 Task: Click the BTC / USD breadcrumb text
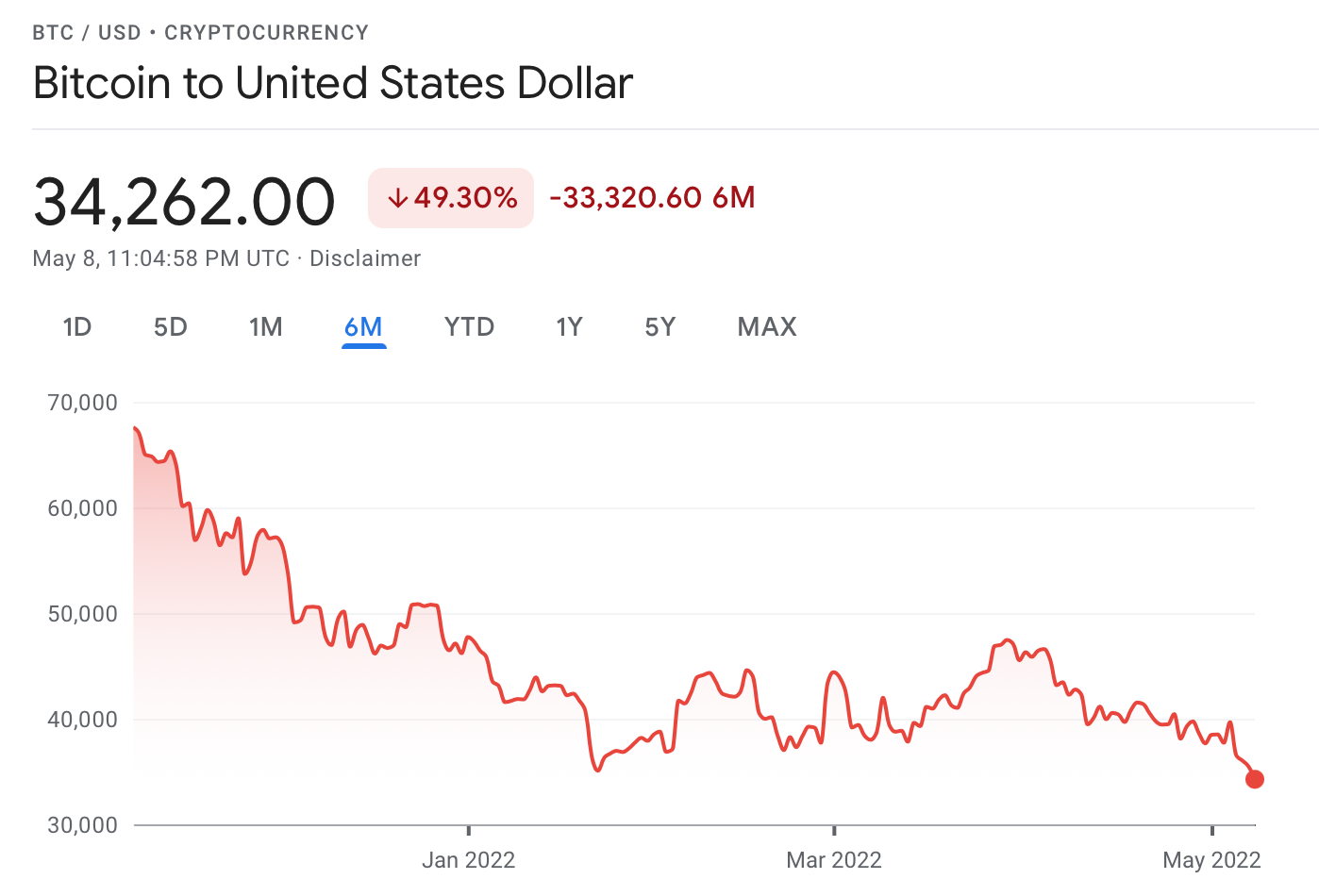(87, 33)
